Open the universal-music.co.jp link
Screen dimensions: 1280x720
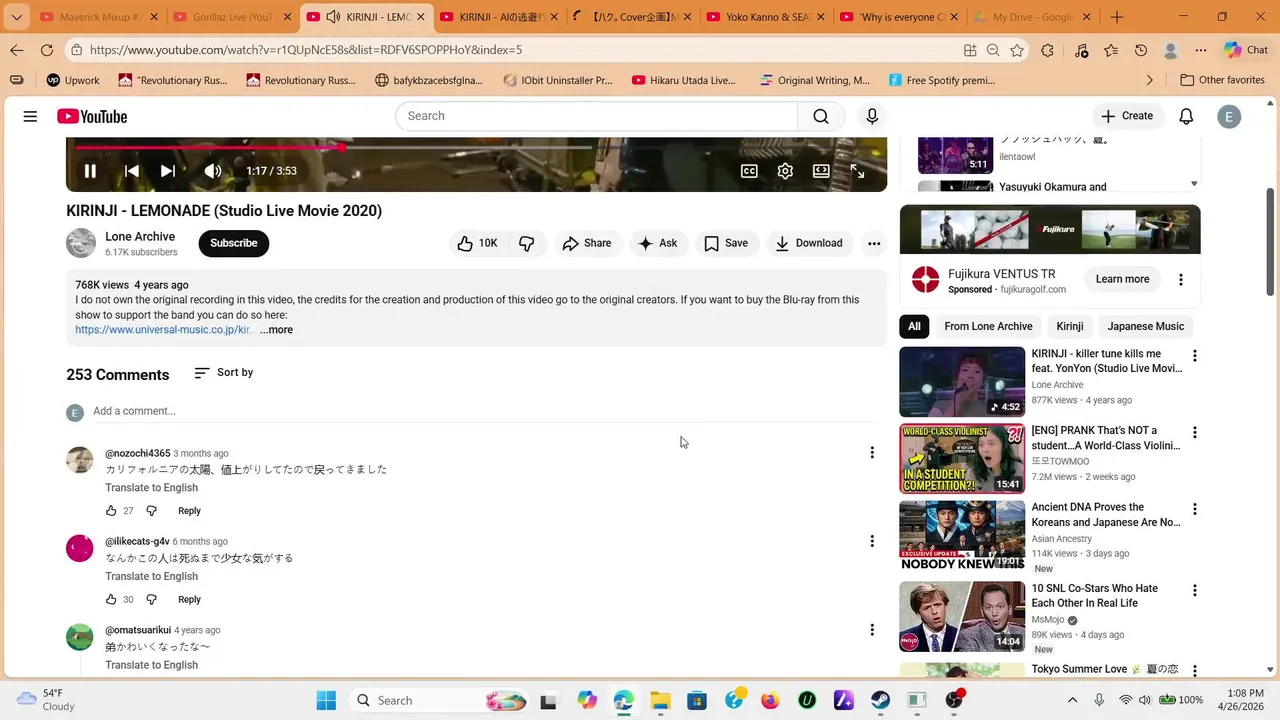click(163, 330)
